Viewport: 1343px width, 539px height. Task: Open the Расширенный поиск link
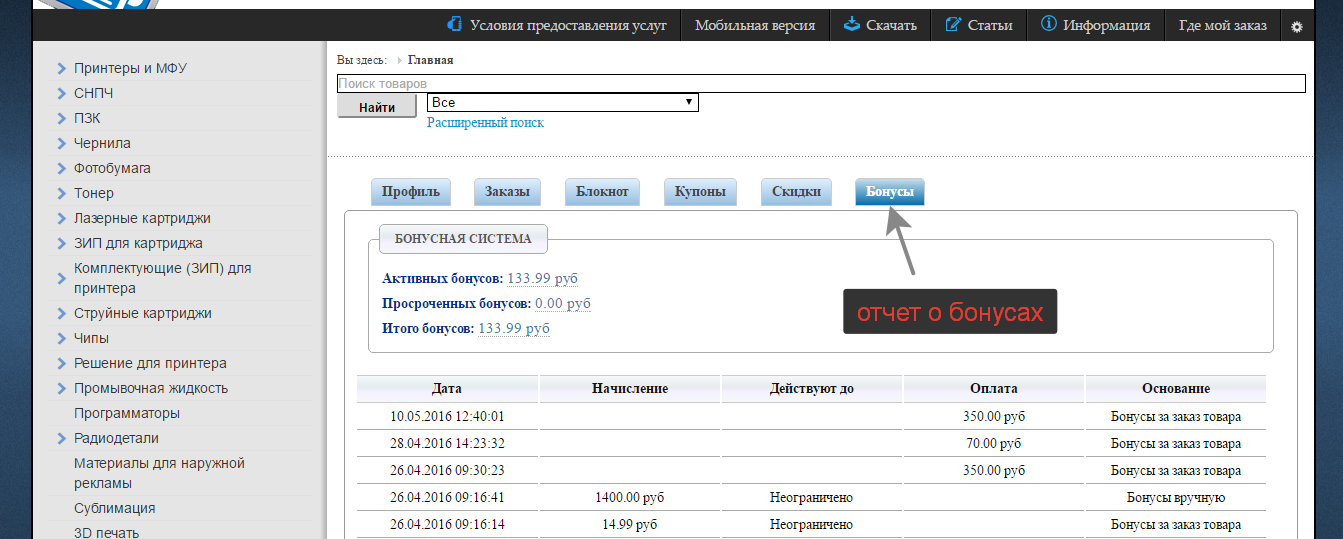click(x=485, y=123)
